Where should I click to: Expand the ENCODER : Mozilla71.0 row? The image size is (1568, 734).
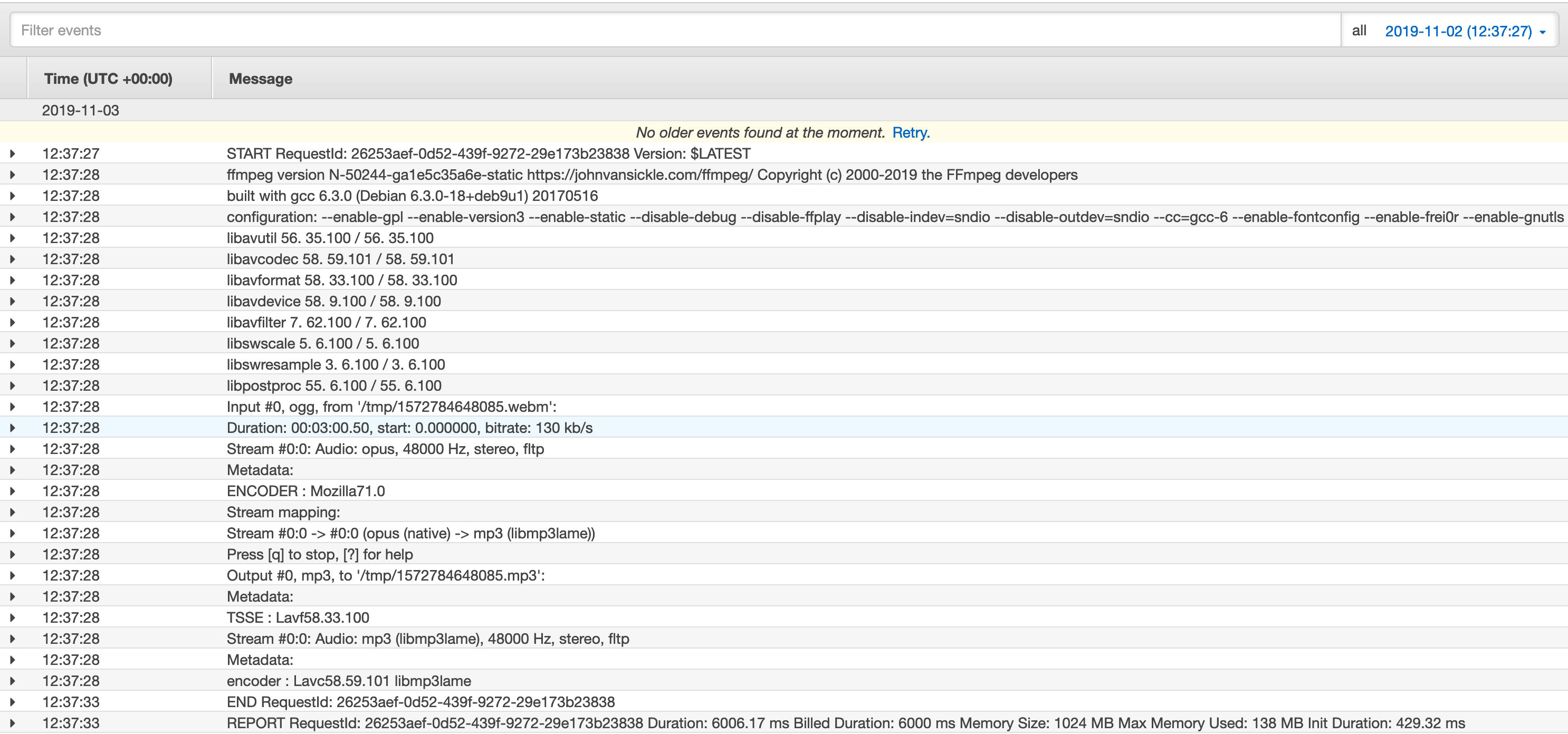12,491
